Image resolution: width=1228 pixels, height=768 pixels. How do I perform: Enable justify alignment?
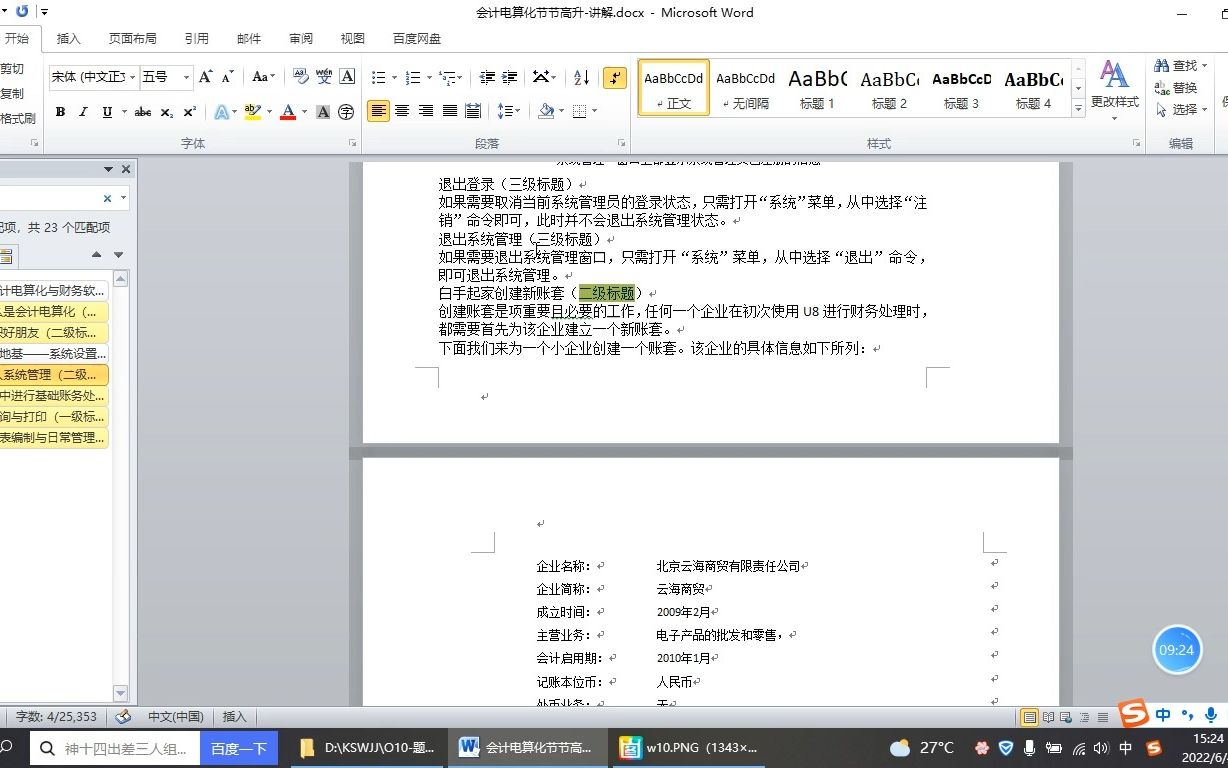point(451,110)
